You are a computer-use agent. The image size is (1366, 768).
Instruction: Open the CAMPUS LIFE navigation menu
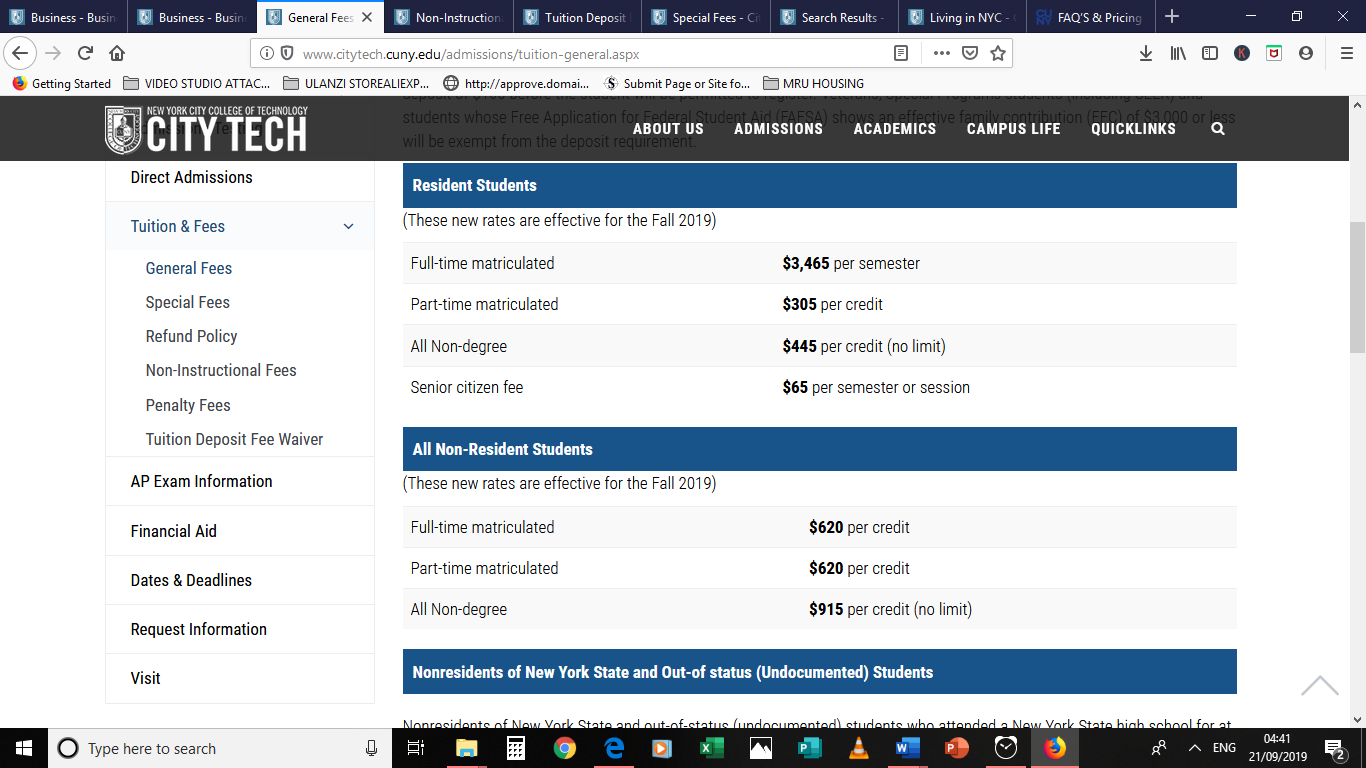coord(1013,128)
